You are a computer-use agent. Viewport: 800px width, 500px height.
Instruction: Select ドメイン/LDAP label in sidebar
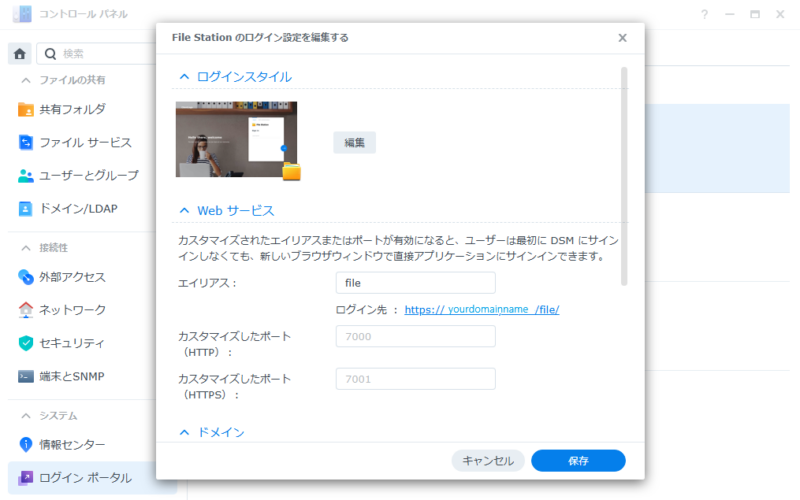point(79,209)
